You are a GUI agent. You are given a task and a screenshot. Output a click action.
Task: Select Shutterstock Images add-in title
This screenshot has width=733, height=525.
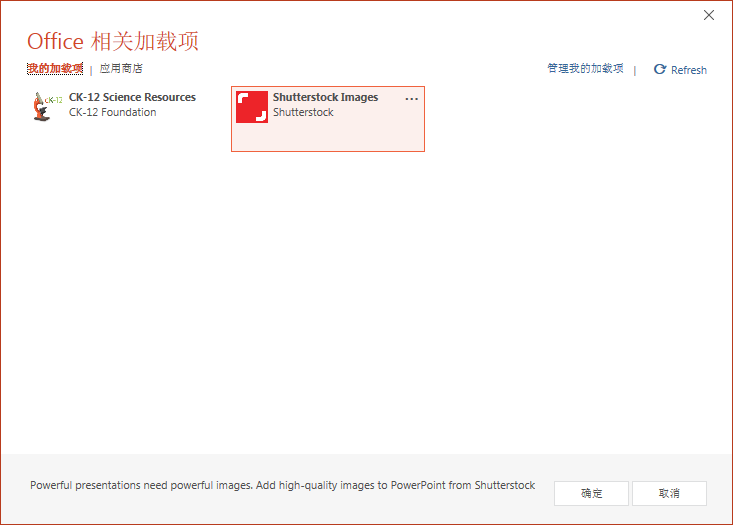(325, 97)
